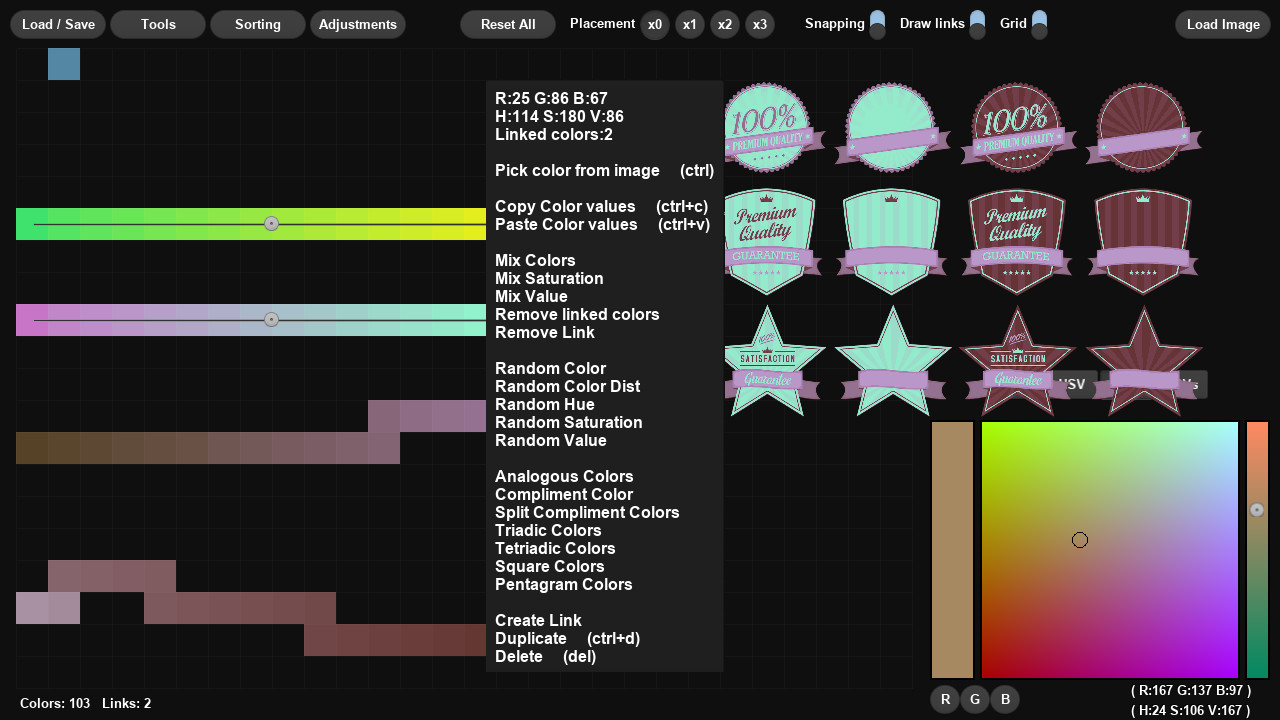Click the 100% Premium Quality teal badge
Image resolution: width=1280 pixels, height=720 pixels.
point(768,128)
